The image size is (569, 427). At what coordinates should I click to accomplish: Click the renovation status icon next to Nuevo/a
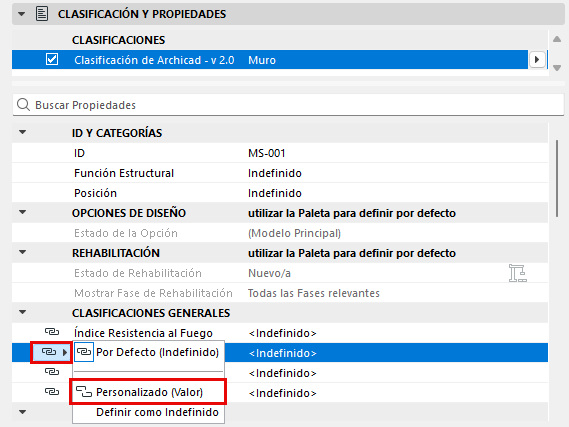[x=517, y=273]
